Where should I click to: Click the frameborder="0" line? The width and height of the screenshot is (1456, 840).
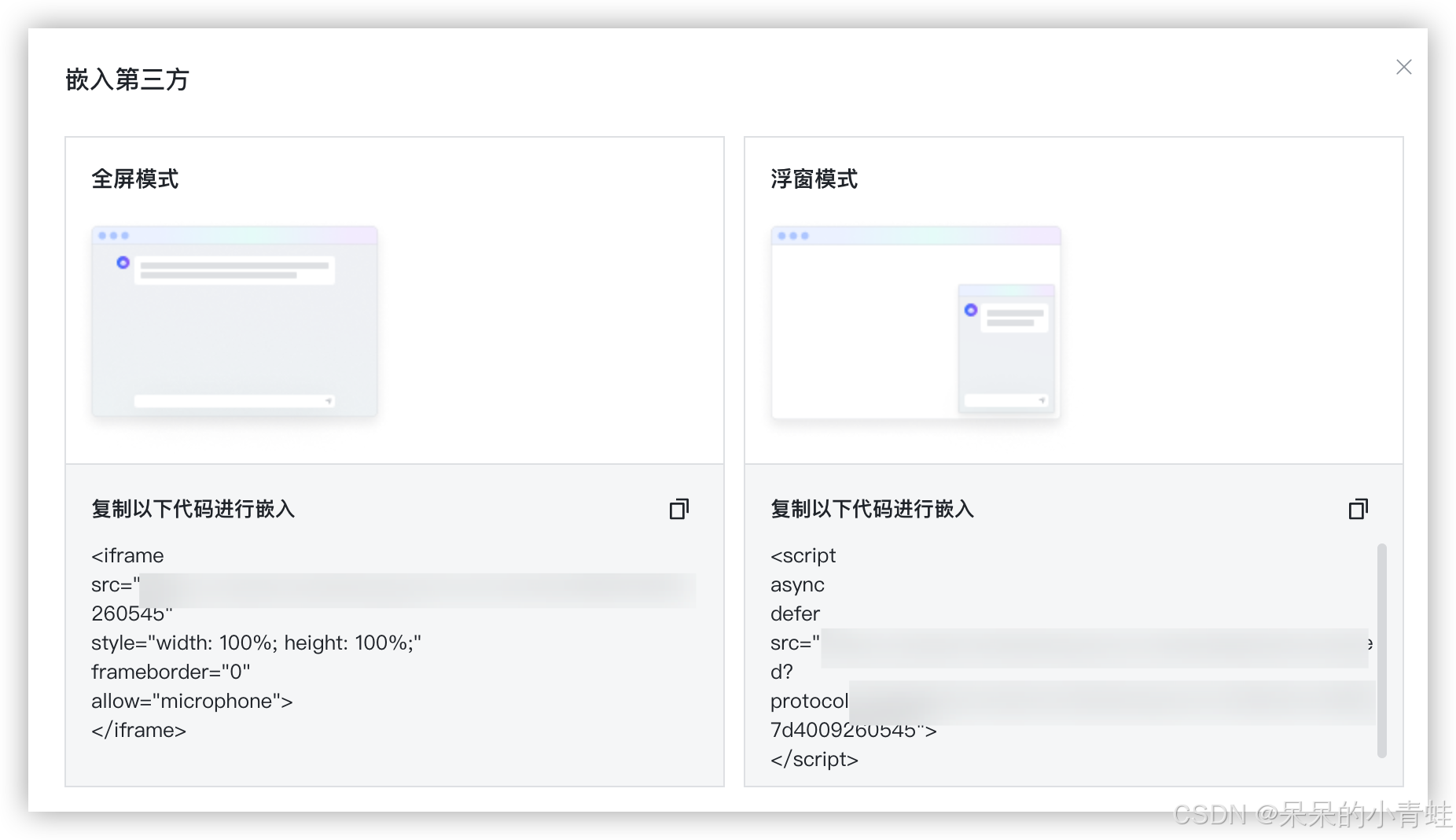(171, 672)
